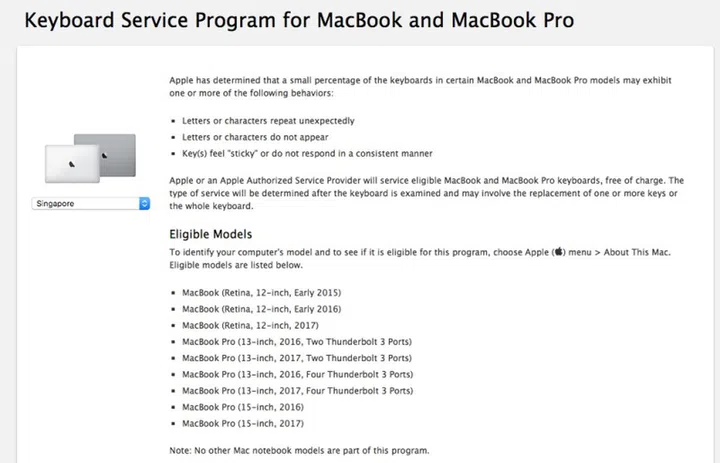The image size is (720, 463).
Task: Select MacBook (Retina, 12-inch, Early 2016) entry
Action: (x=262, y=309)
